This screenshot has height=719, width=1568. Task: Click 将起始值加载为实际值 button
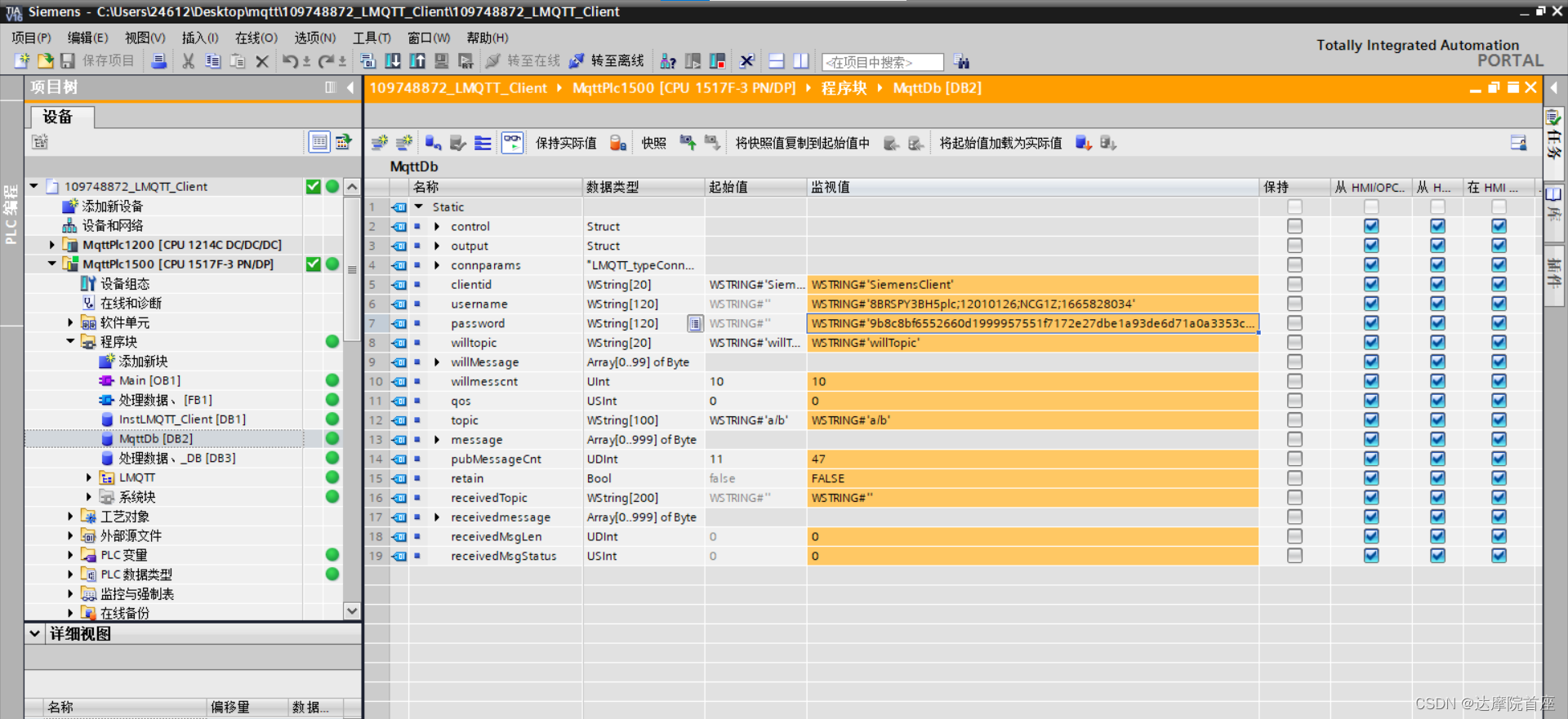(1000, 143)
